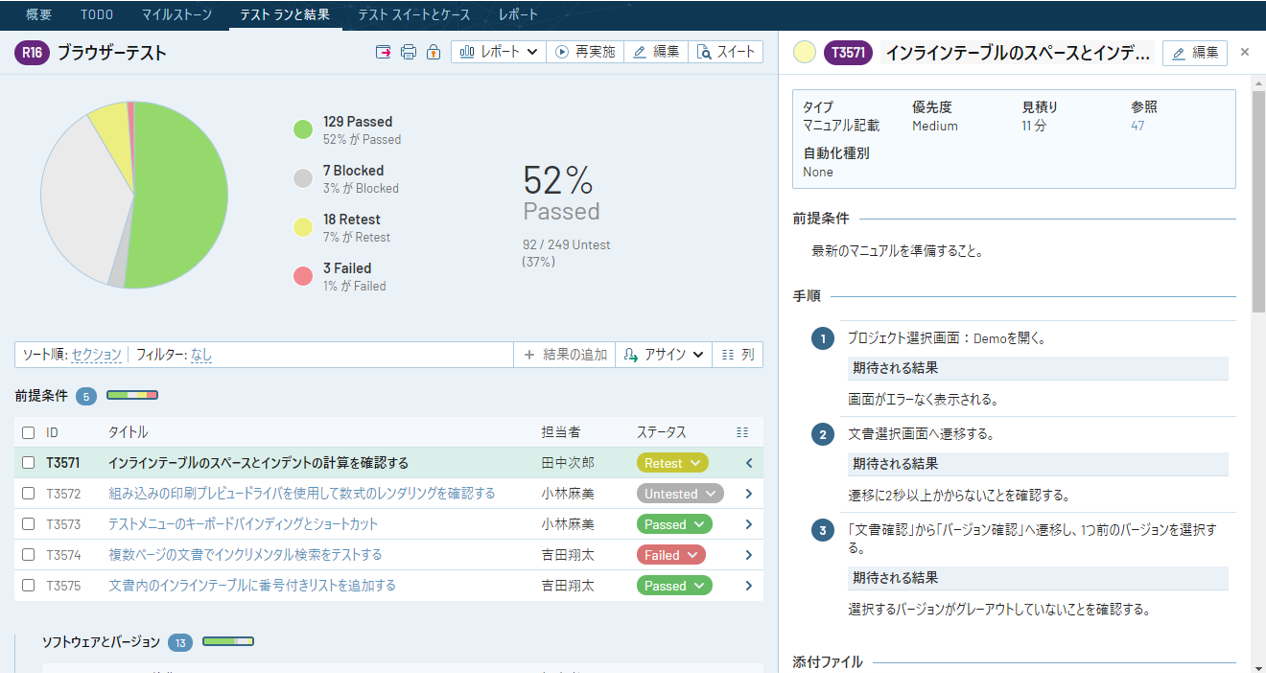
Task: Open the 文書内のインラインテーブルに番号付きリストを追加する title link
Action: (x=252, y=585)
